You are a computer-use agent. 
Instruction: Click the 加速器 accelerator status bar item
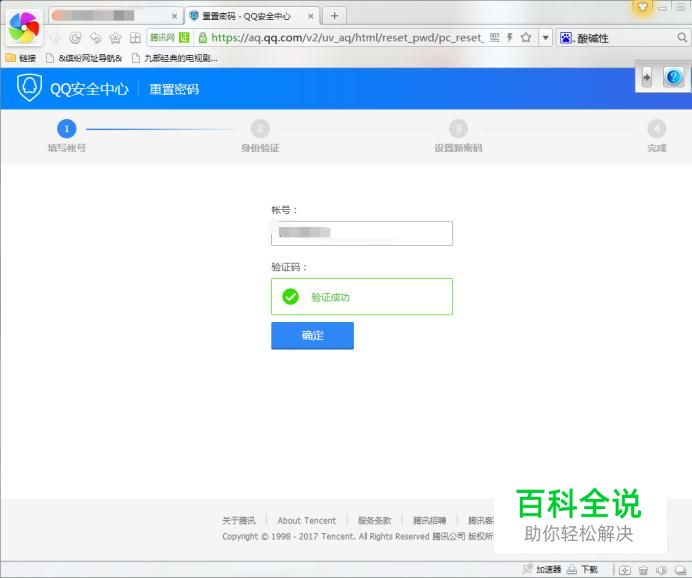click(542, 569)
